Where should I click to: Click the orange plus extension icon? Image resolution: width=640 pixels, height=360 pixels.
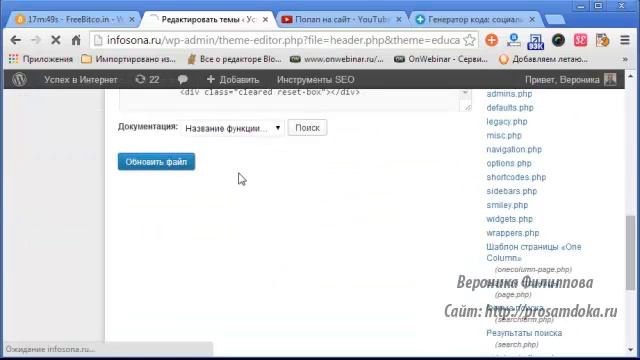[491, 40]
